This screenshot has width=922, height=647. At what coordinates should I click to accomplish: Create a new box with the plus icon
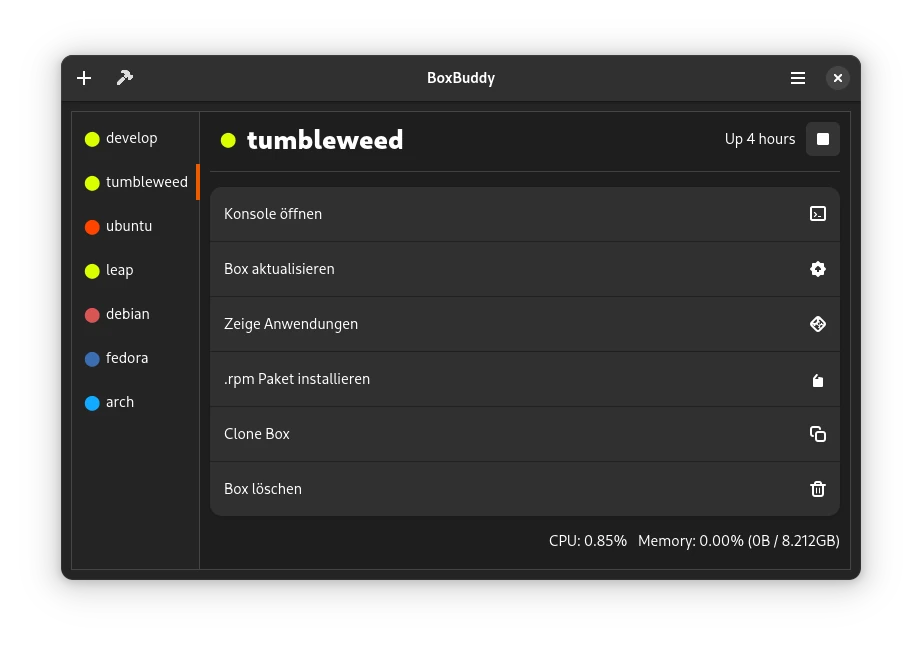[x=84, y=77]
